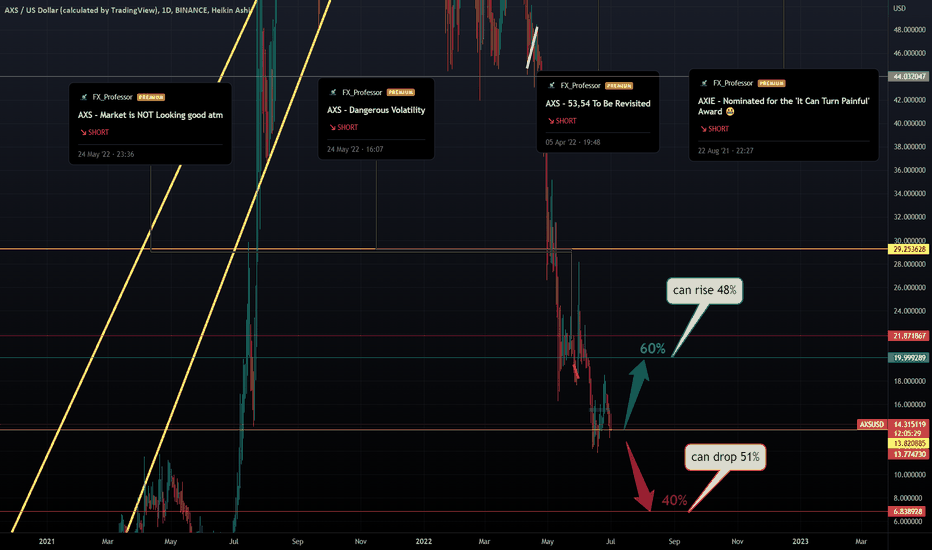Click the Premium badge on the AXIE Award card
This screenshot has width=932, height=550.
[772, 83]
